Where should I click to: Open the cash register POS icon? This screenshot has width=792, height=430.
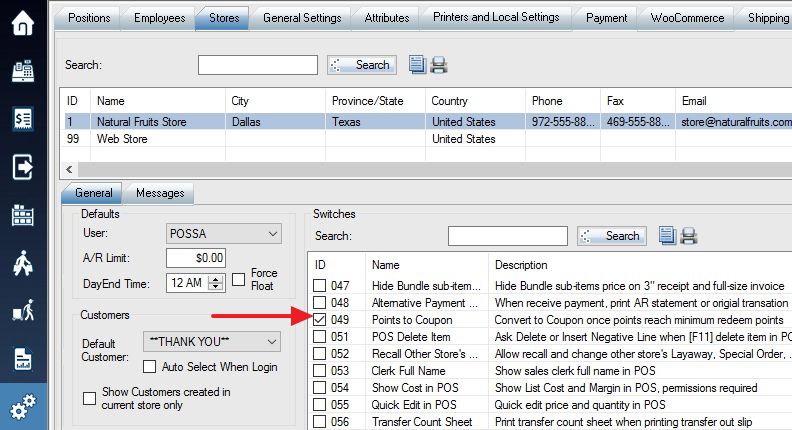coord(23,71)
